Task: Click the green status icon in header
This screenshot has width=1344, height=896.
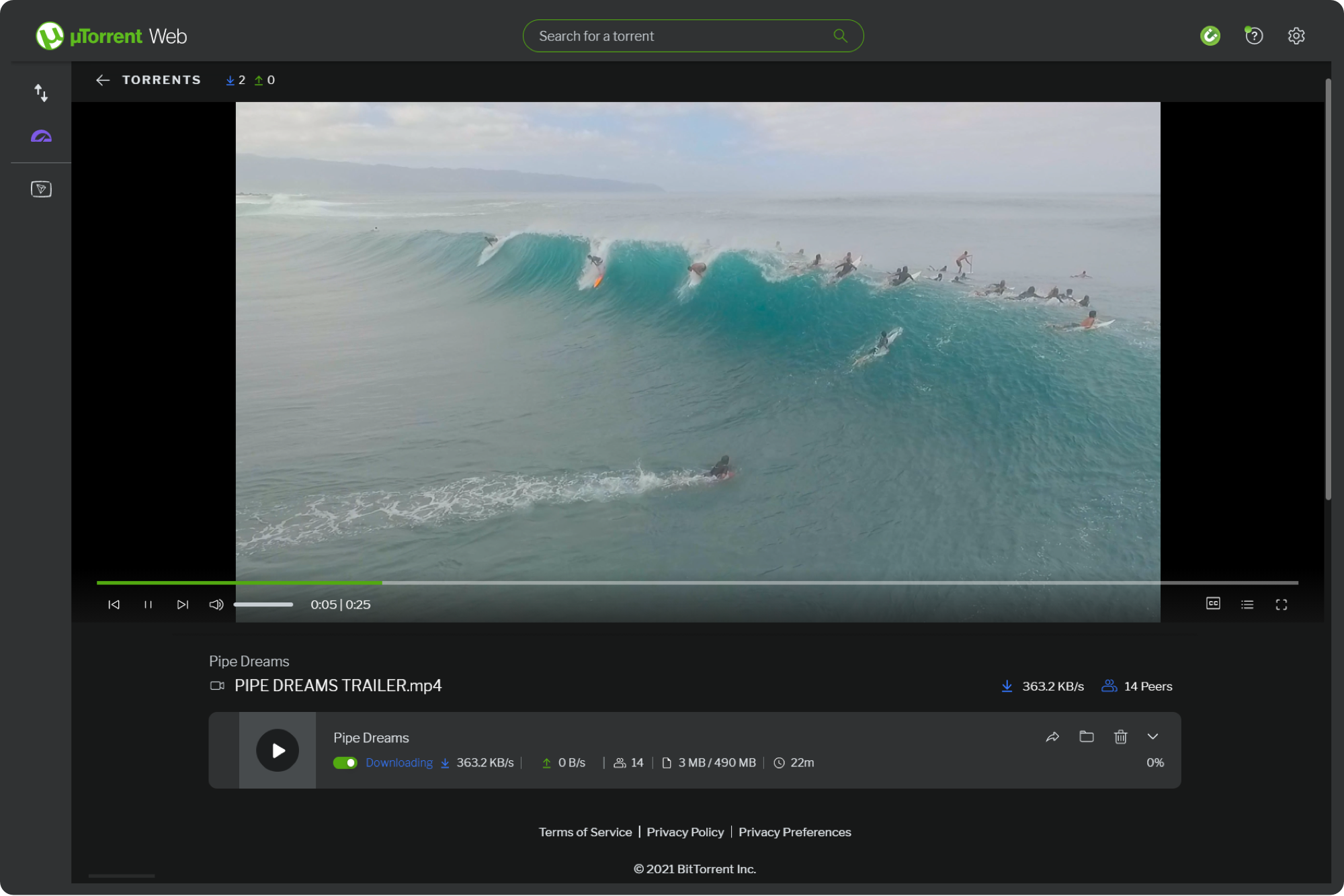Action: pos(1210,36)
